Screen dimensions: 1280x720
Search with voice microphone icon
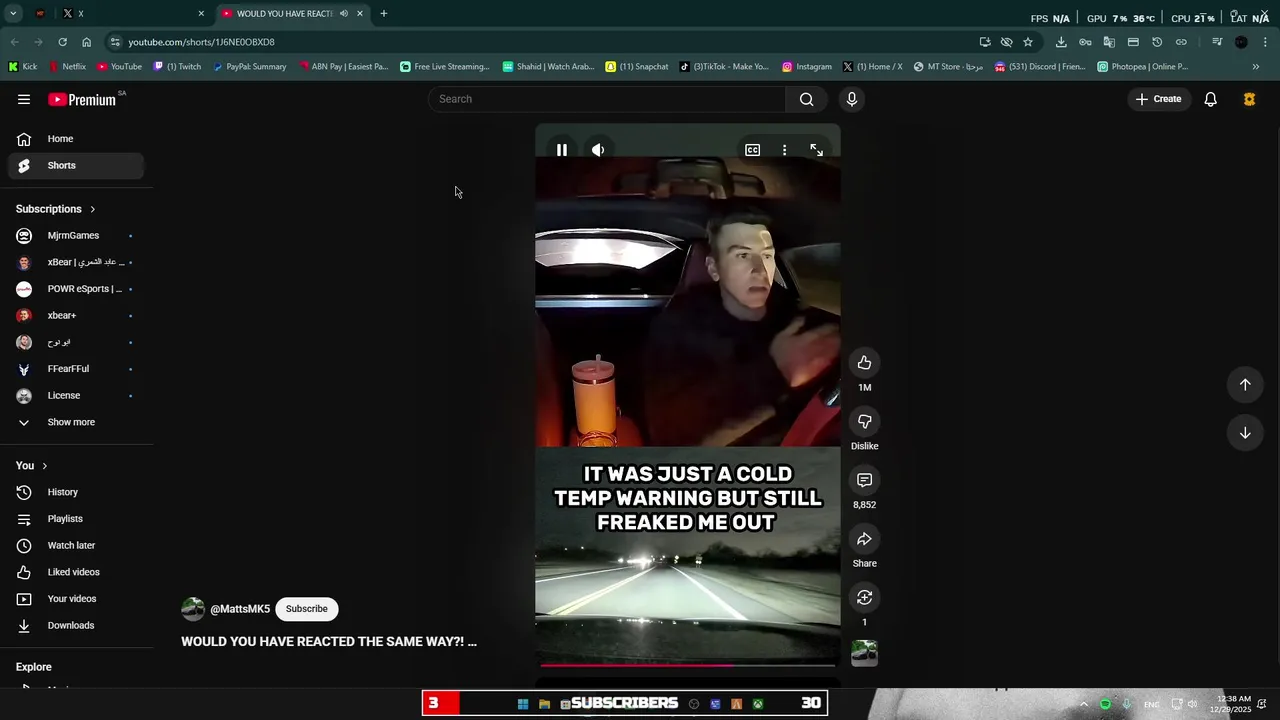tap(852, 99)
